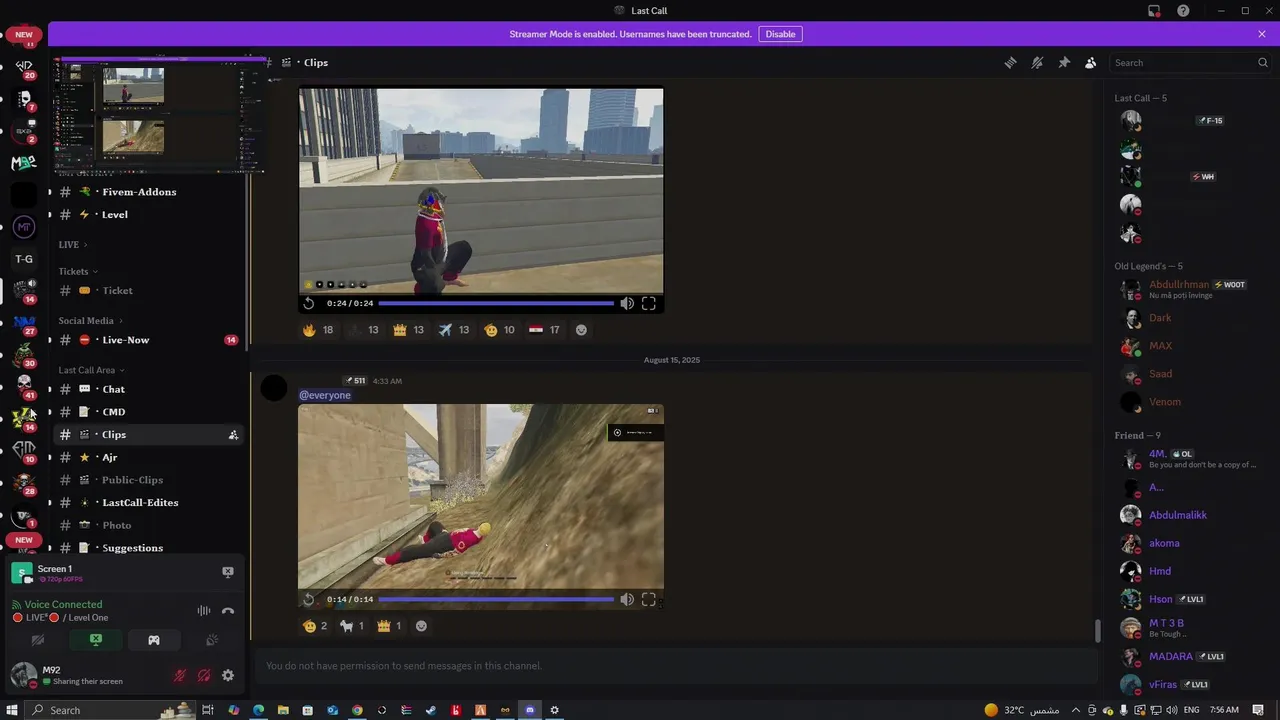Open fullscreen for the first clip
Image resolution: width=1280 pixels, height=720 pixels.
pos(649,303)
